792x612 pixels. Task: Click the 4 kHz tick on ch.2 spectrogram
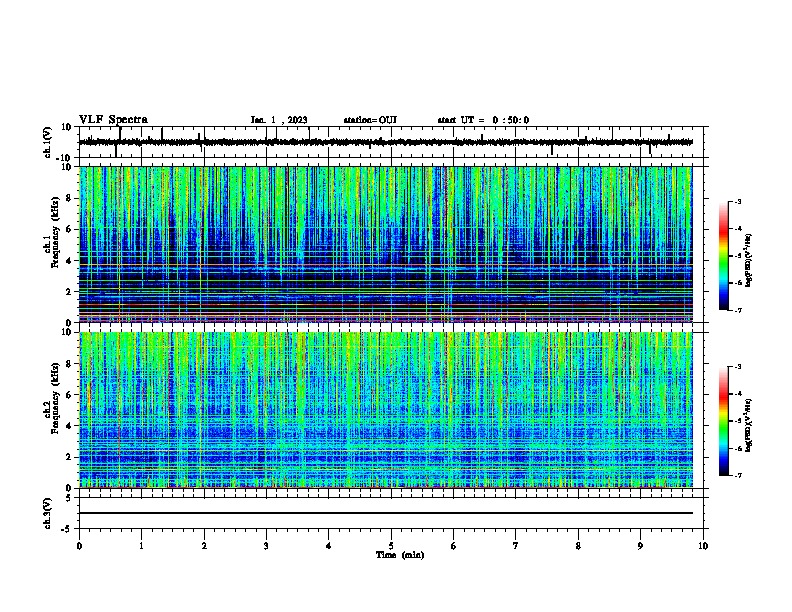pyautogui.click(x=69, y=426)
